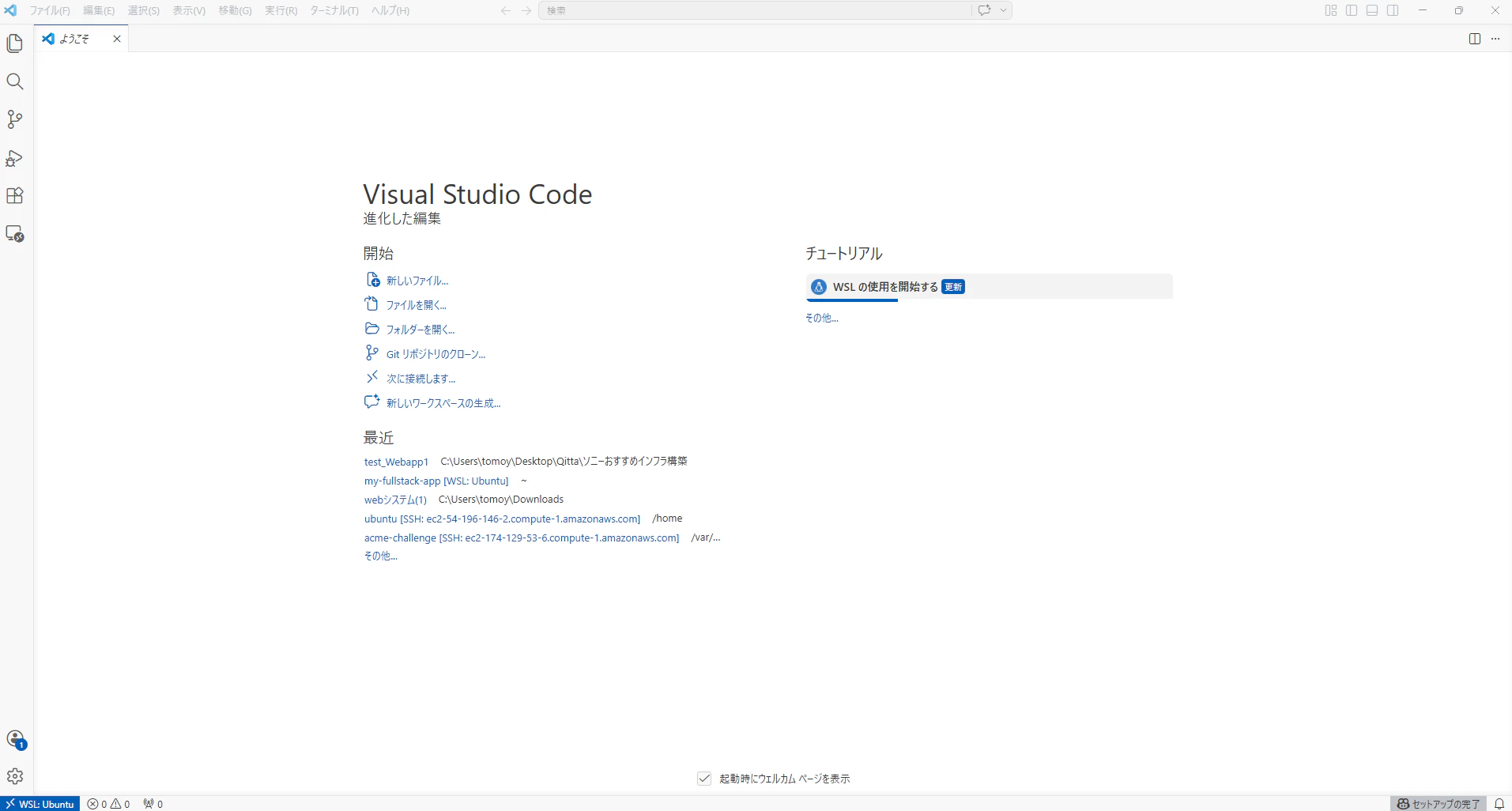Click the remote connect icon beside 次に接続します
The width and height of the screenshot is (1512, 811).
pos(372,378)
